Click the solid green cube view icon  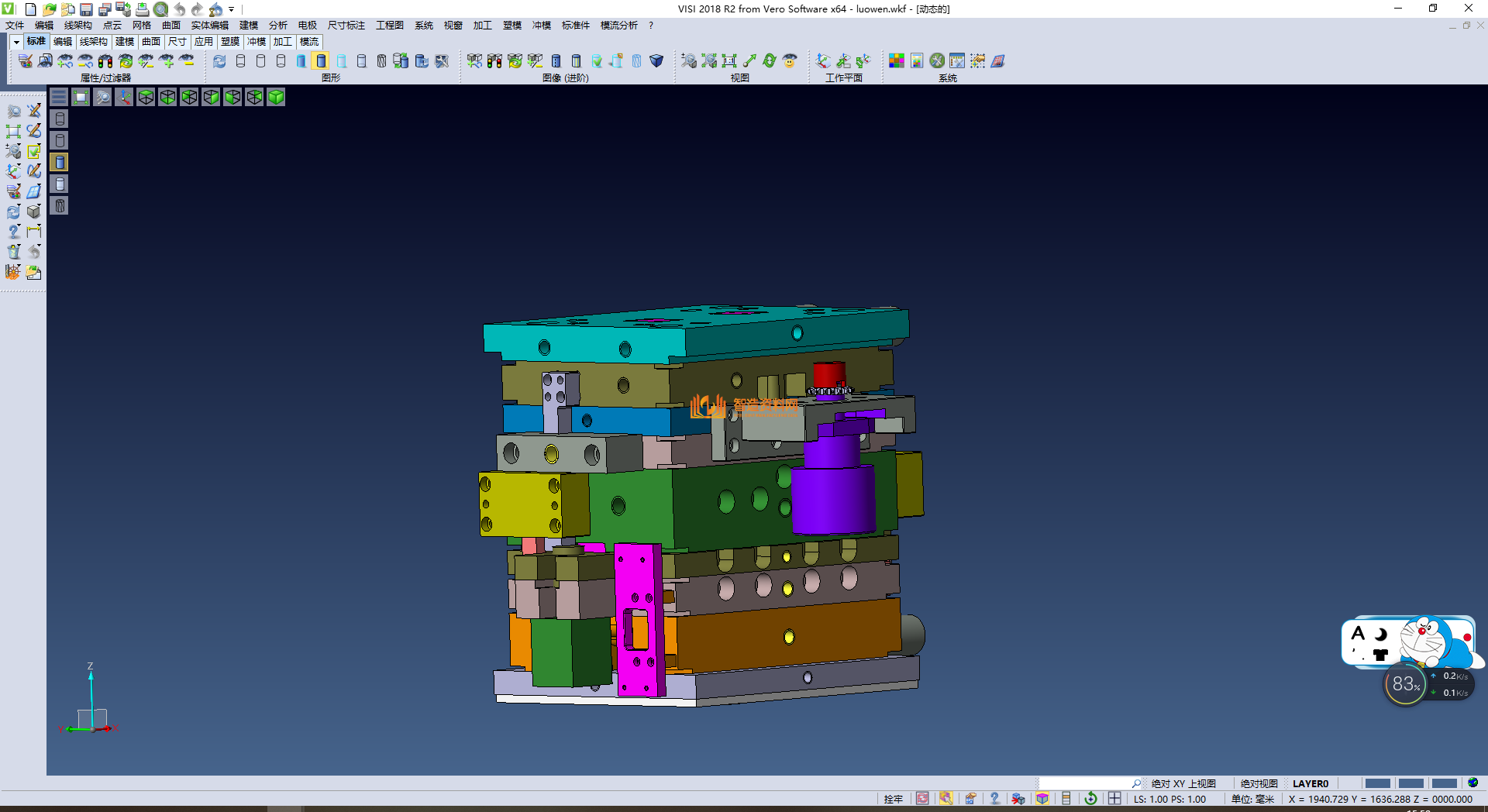(x=276, y=97)
